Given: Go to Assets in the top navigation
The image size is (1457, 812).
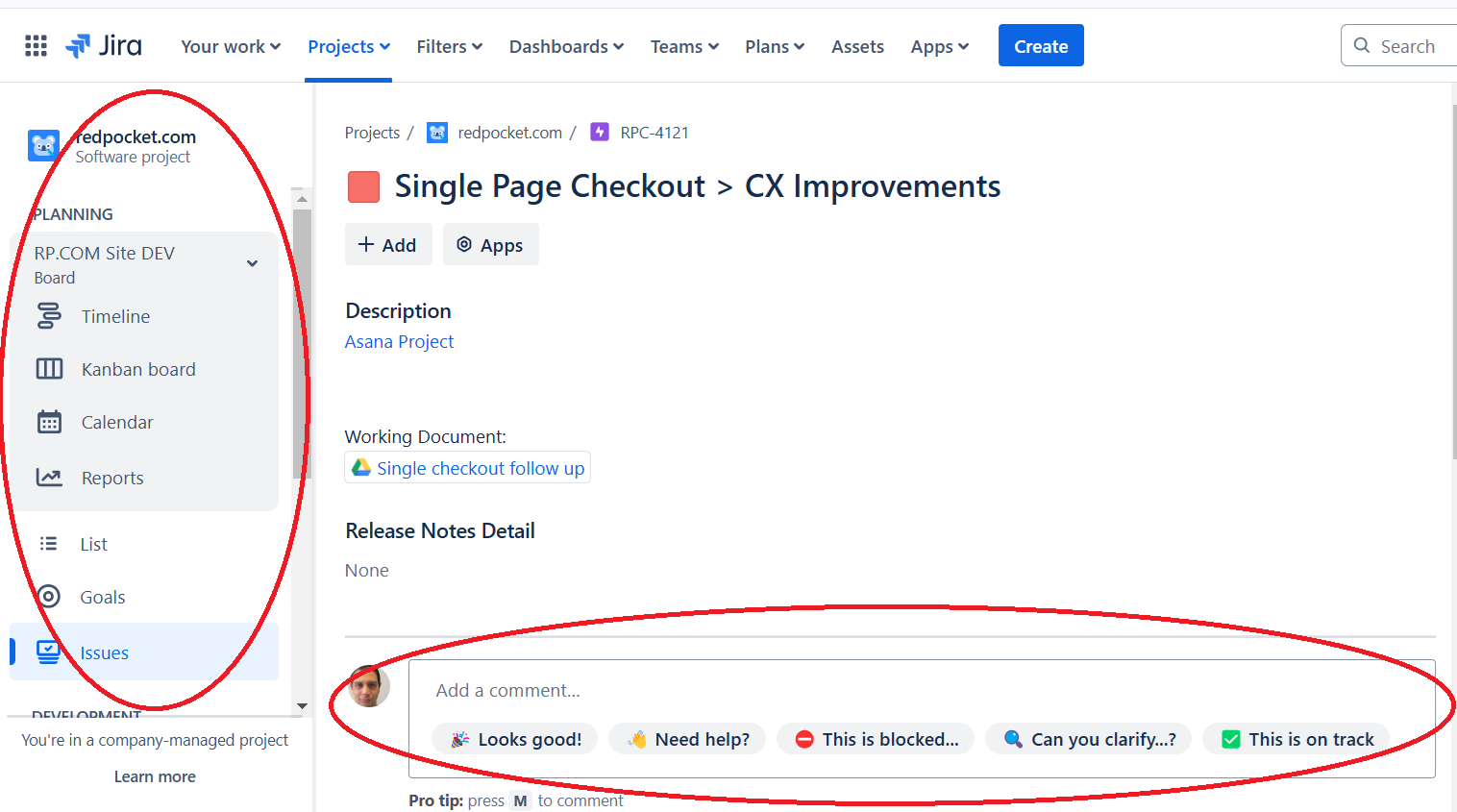Looking at the screenshot, I should pos(857,46).
